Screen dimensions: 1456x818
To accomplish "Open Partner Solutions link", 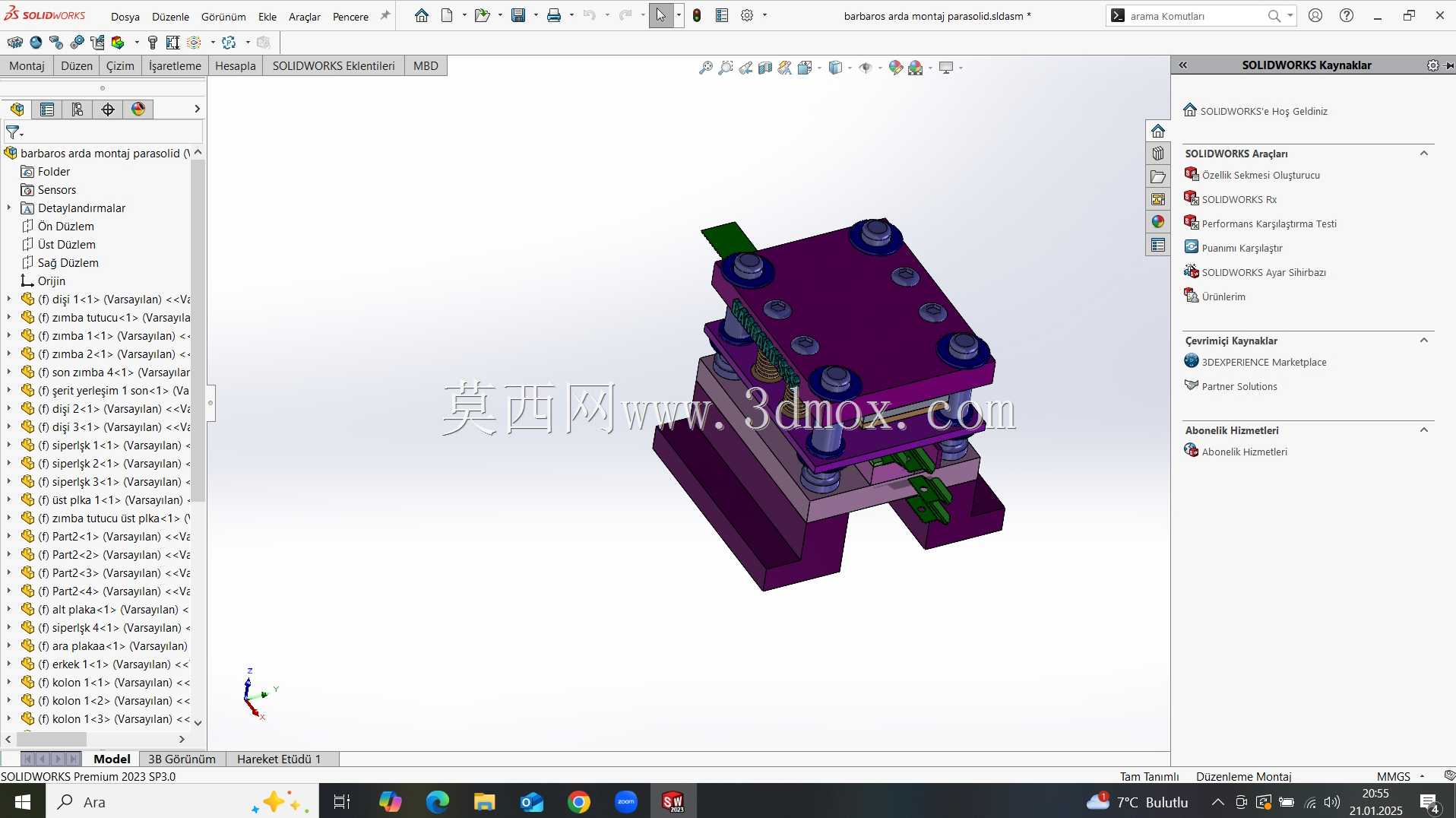I will pyautogui.click(x=1239, y=387).
